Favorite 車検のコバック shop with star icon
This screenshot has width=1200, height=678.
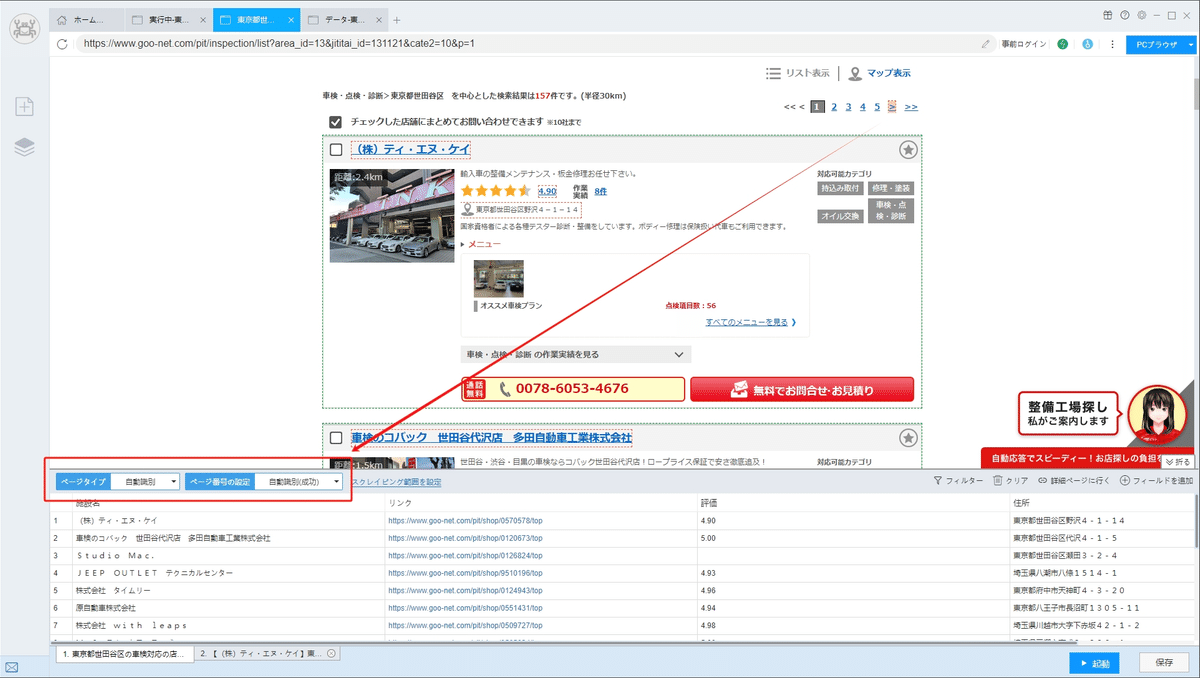click(907, 438)
